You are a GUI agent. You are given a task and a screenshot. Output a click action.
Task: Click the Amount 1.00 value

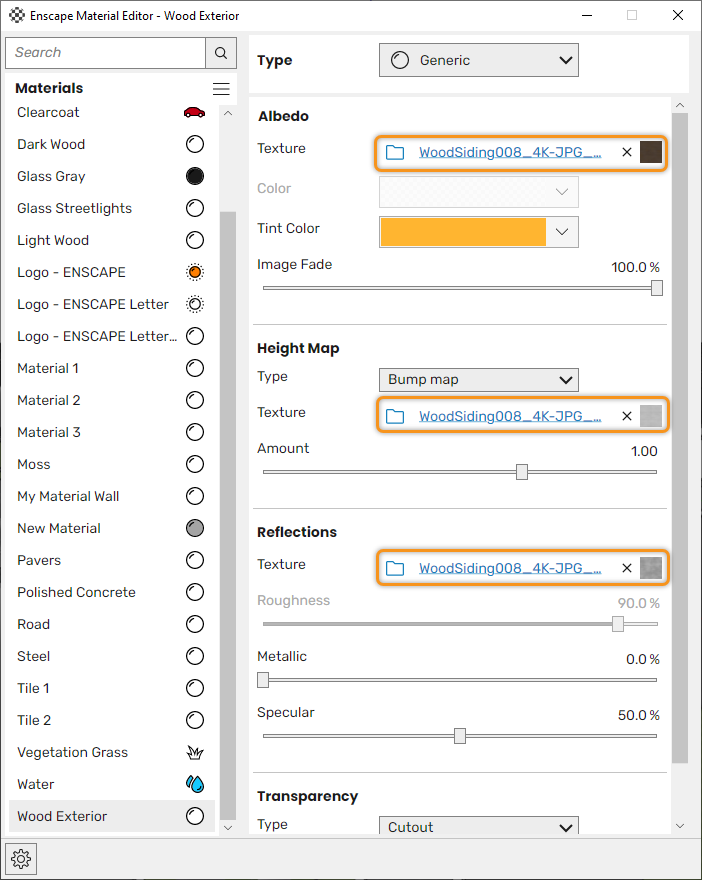pos(644,451)
